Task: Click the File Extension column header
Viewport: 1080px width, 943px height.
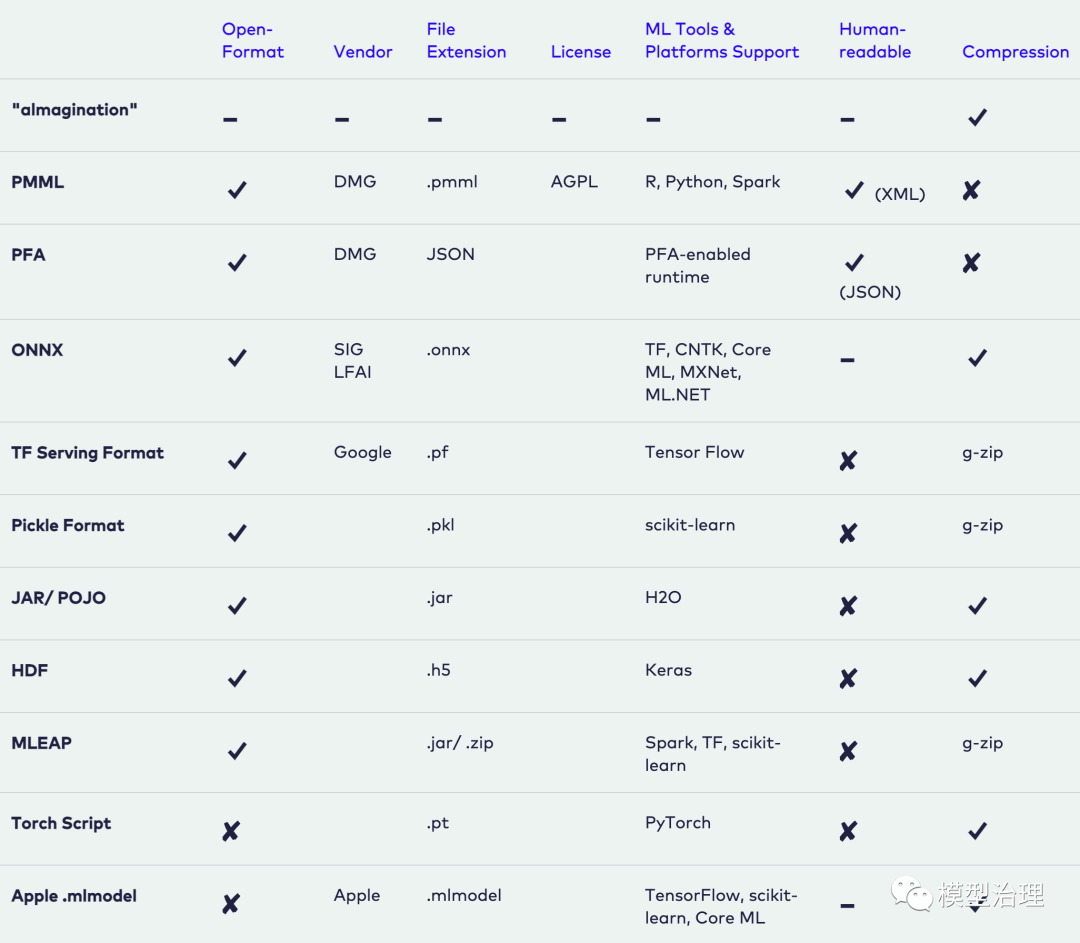Action: pos(466,41)
